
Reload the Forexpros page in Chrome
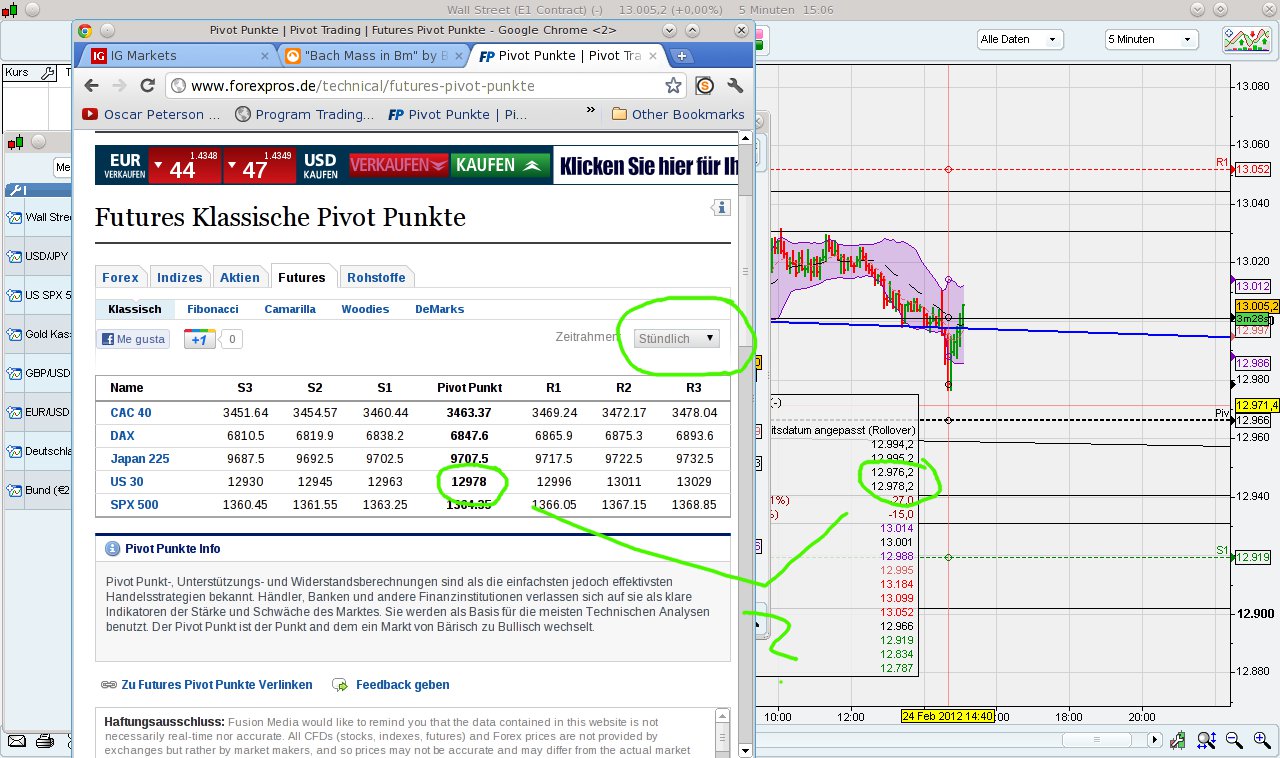tap(146, 87)
